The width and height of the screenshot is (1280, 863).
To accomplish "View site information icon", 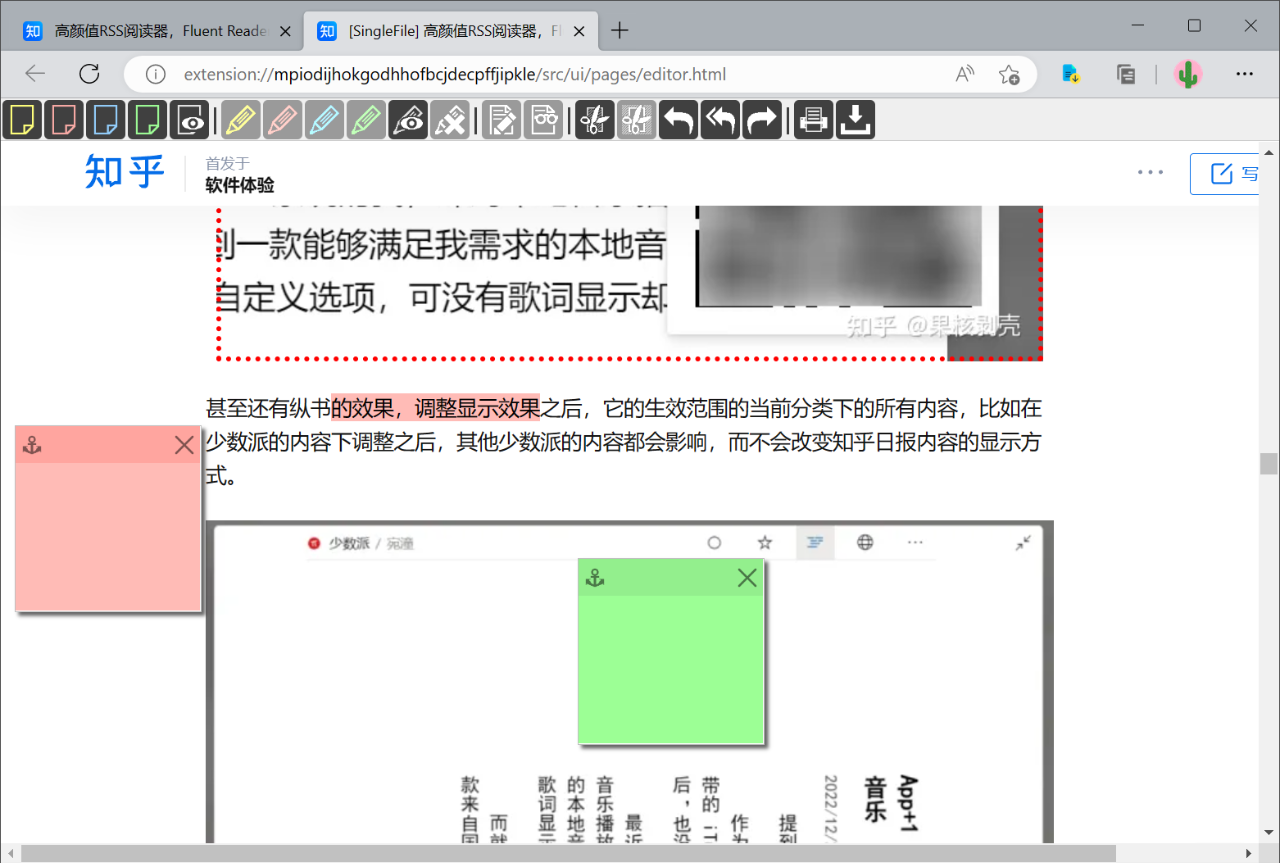I will pos(155,74).
